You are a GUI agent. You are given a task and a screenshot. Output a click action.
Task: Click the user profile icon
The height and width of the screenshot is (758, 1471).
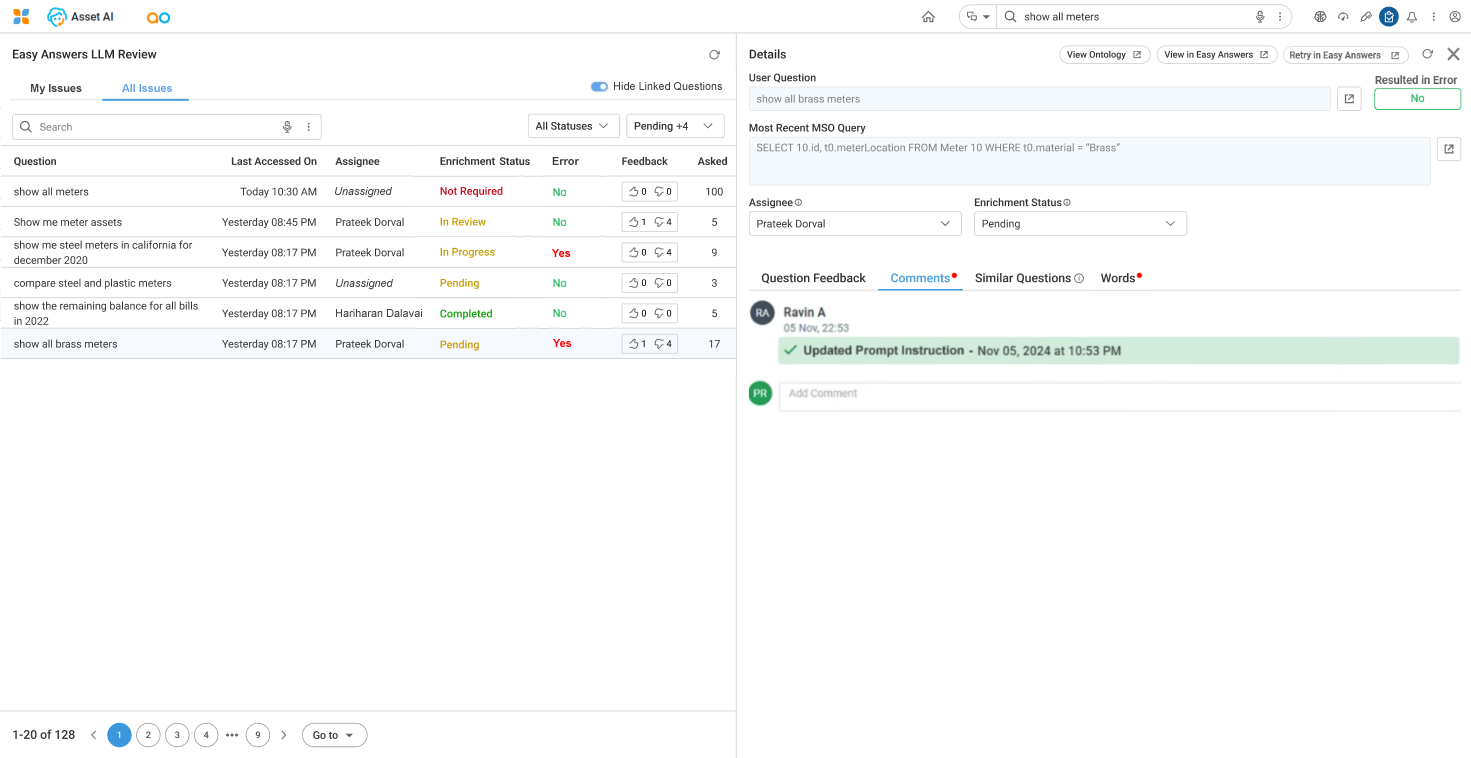click(1455, 17)
